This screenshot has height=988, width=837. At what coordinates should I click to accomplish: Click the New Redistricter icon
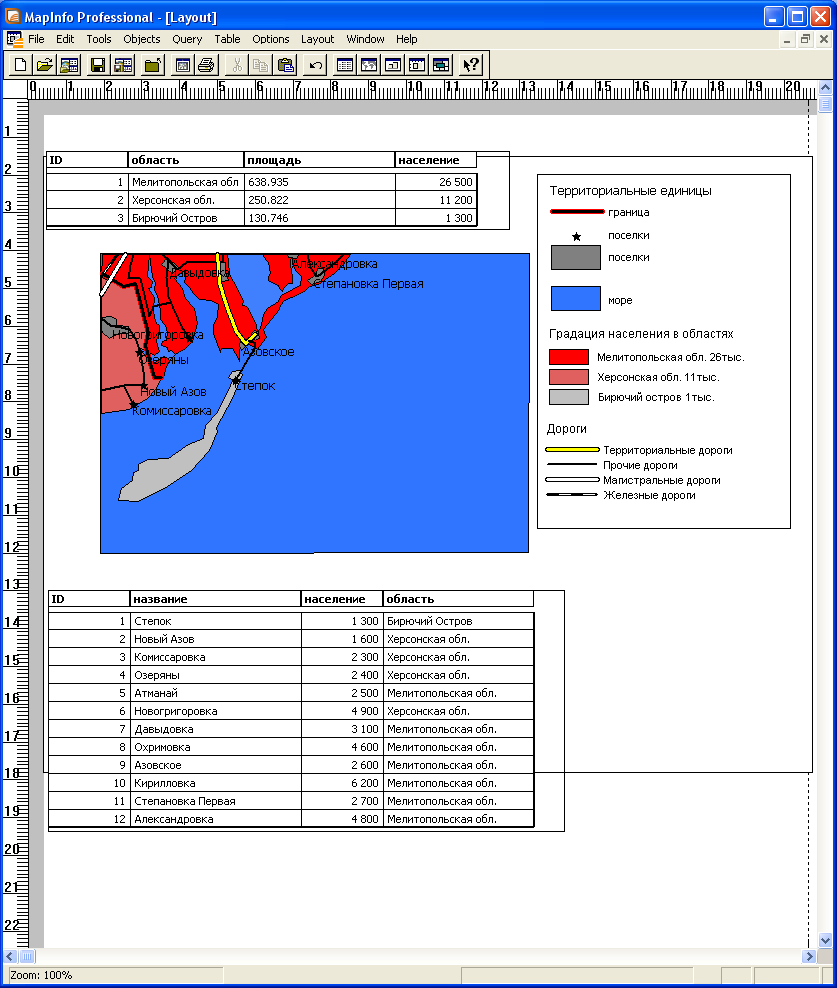[441, 65]
